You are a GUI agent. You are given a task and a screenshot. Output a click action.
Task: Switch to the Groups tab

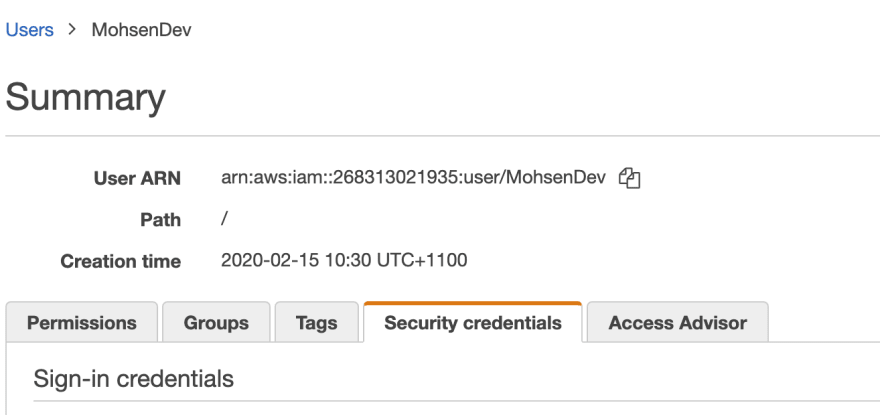tap(216, 322)
